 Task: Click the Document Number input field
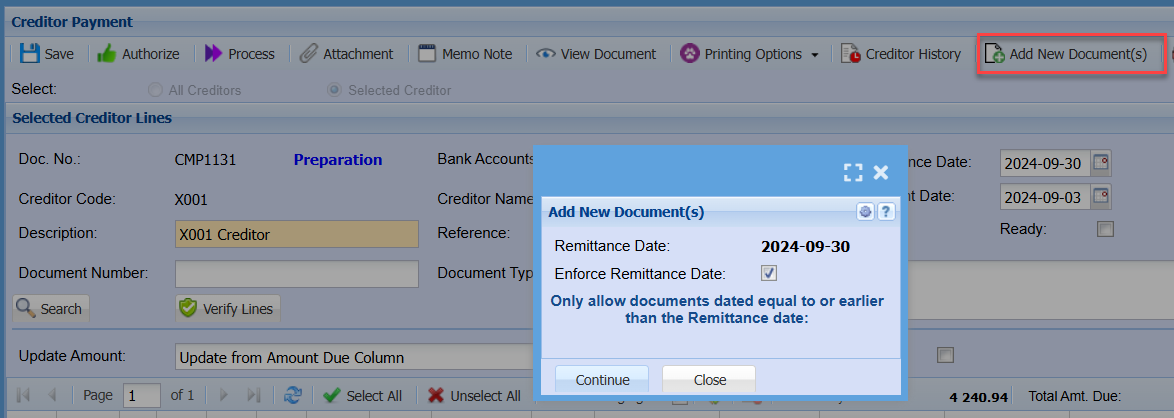(x=296, y=273)
